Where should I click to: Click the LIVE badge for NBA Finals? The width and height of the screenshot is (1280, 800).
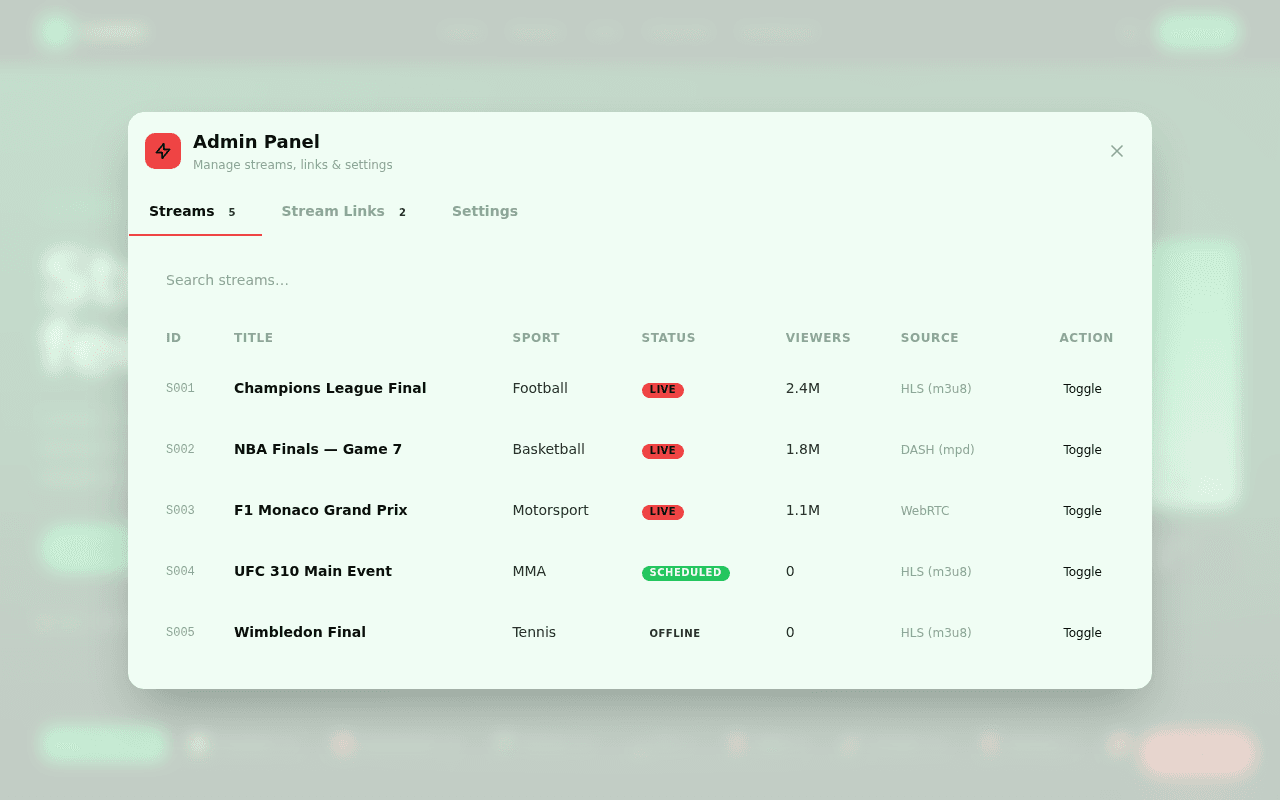pos(663,451)
